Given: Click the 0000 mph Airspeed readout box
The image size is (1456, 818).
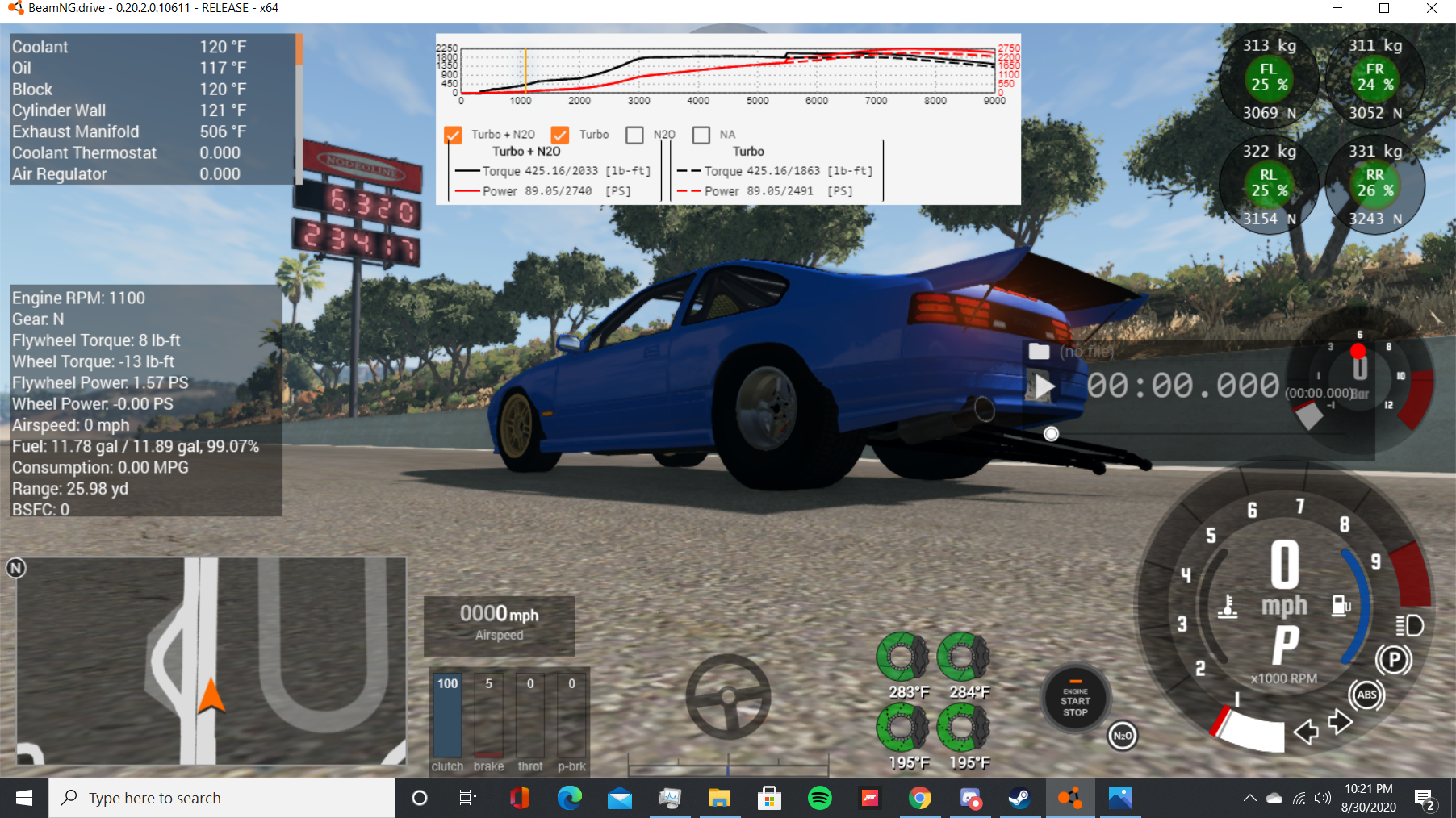Looking at the screenshot, I should [x=500, y=625].
